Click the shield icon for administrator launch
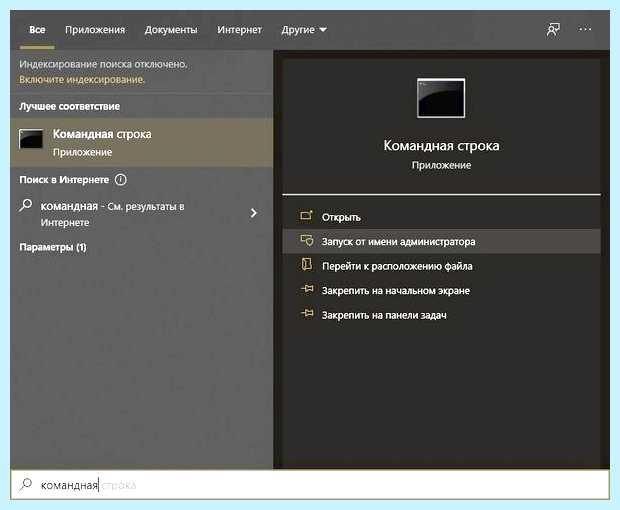Image resolution: width=620 pixels, height=510 pixels. click(306, 240)
